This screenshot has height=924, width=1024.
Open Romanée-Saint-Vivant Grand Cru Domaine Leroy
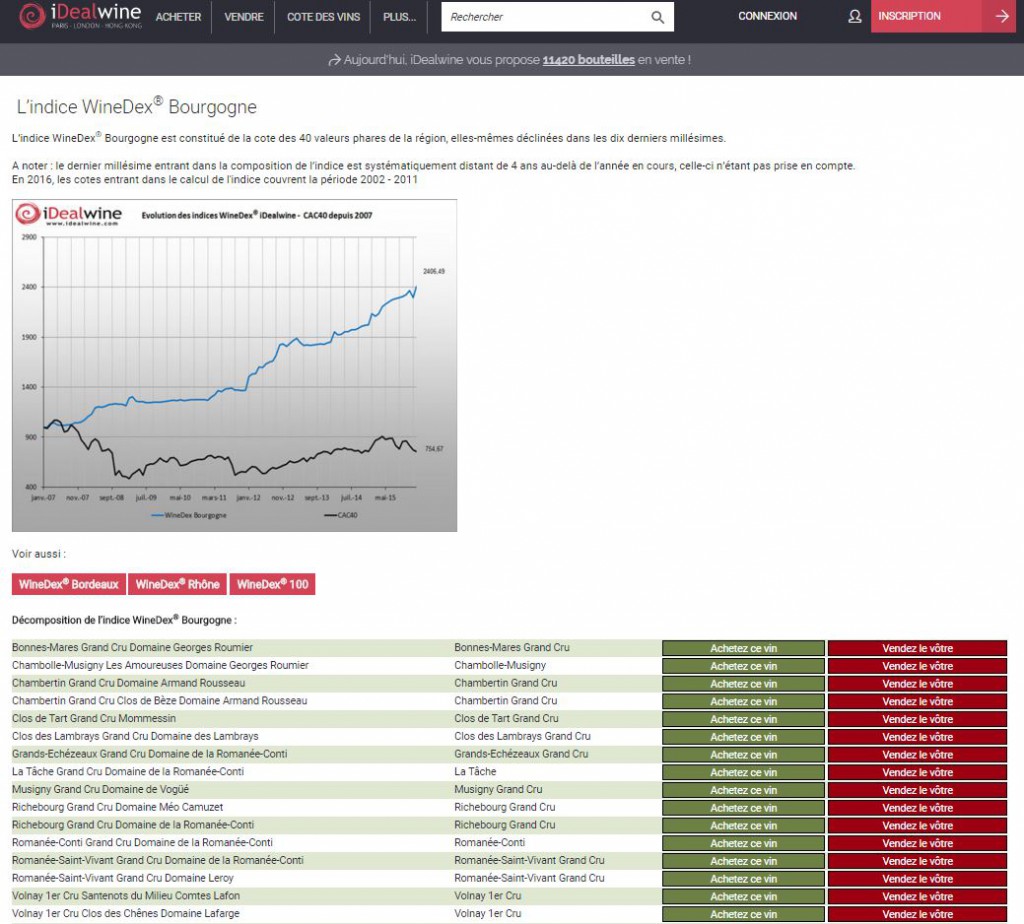[122, 878]
